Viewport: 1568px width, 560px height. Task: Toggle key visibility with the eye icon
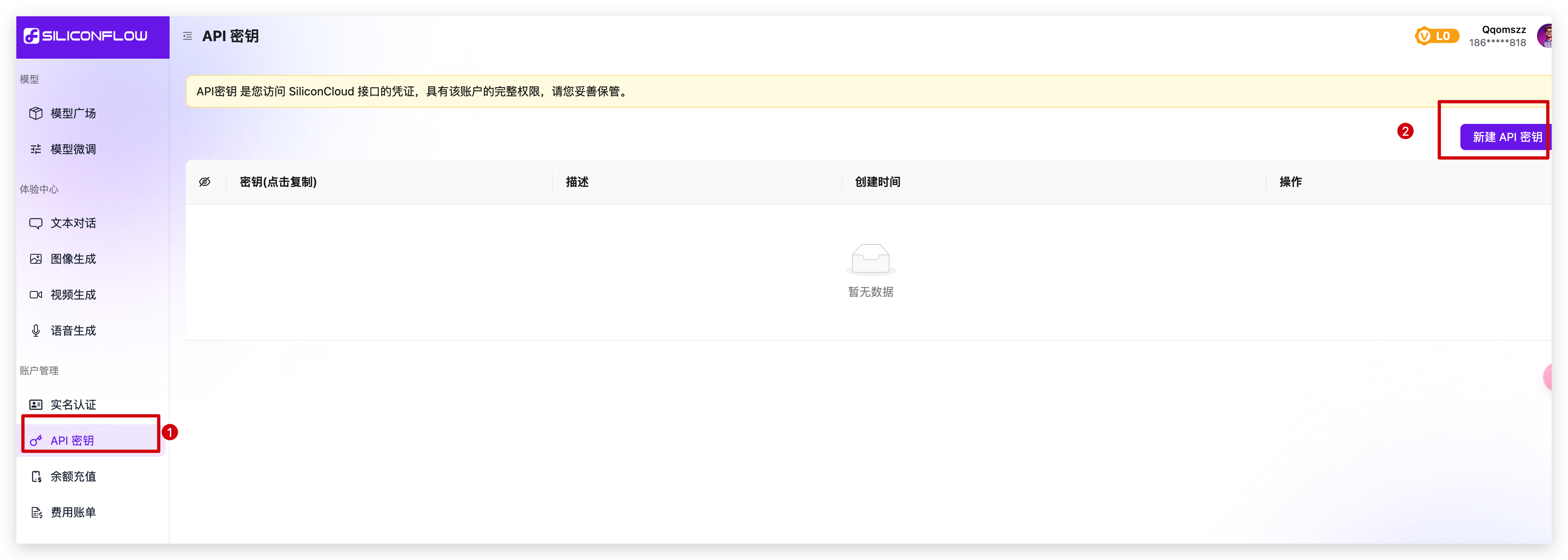coord(205,182)
